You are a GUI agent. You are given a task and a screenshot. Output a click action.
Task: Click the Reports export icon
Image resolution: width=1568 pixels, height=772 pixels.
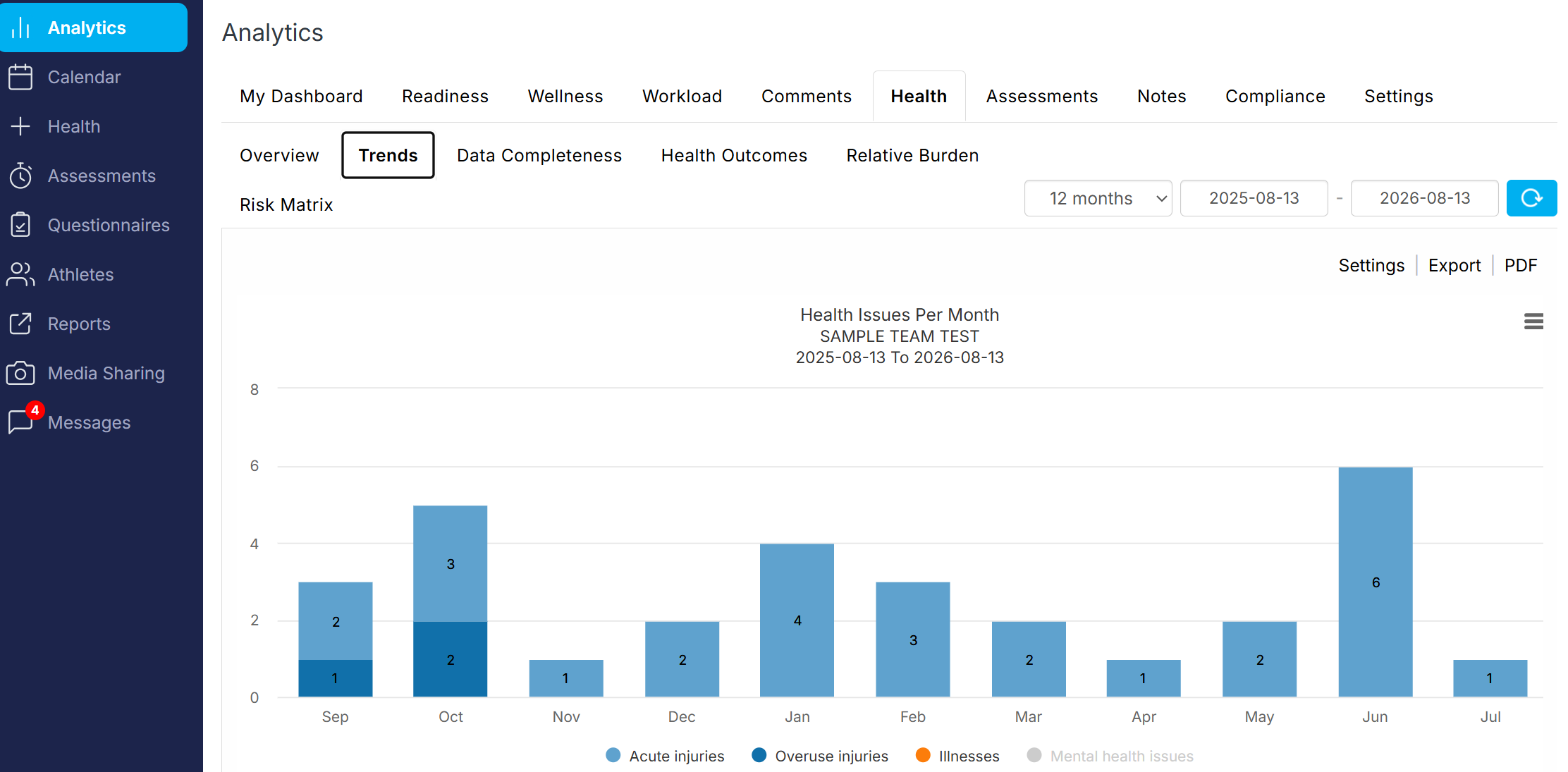point(20,324)
